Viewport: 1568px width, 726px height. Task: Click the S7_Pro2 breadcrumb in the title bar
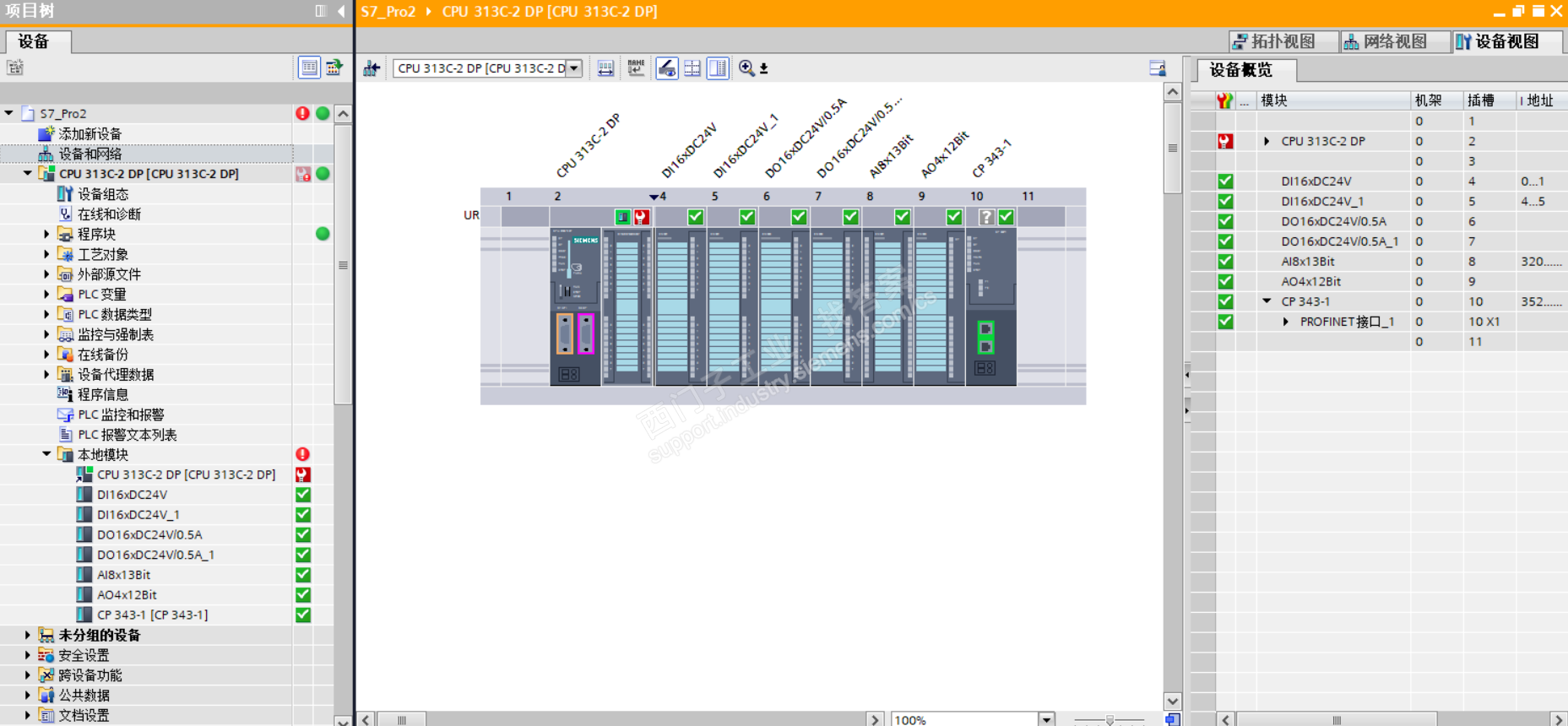[x=388, y=12]
